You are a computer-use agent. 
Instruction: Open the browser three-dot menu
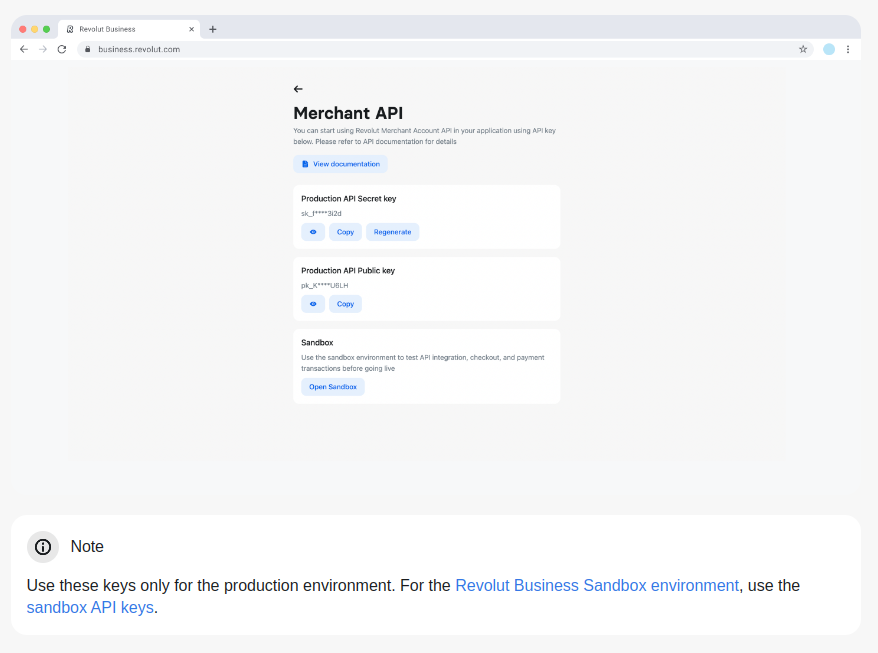[x=848, y=49]
